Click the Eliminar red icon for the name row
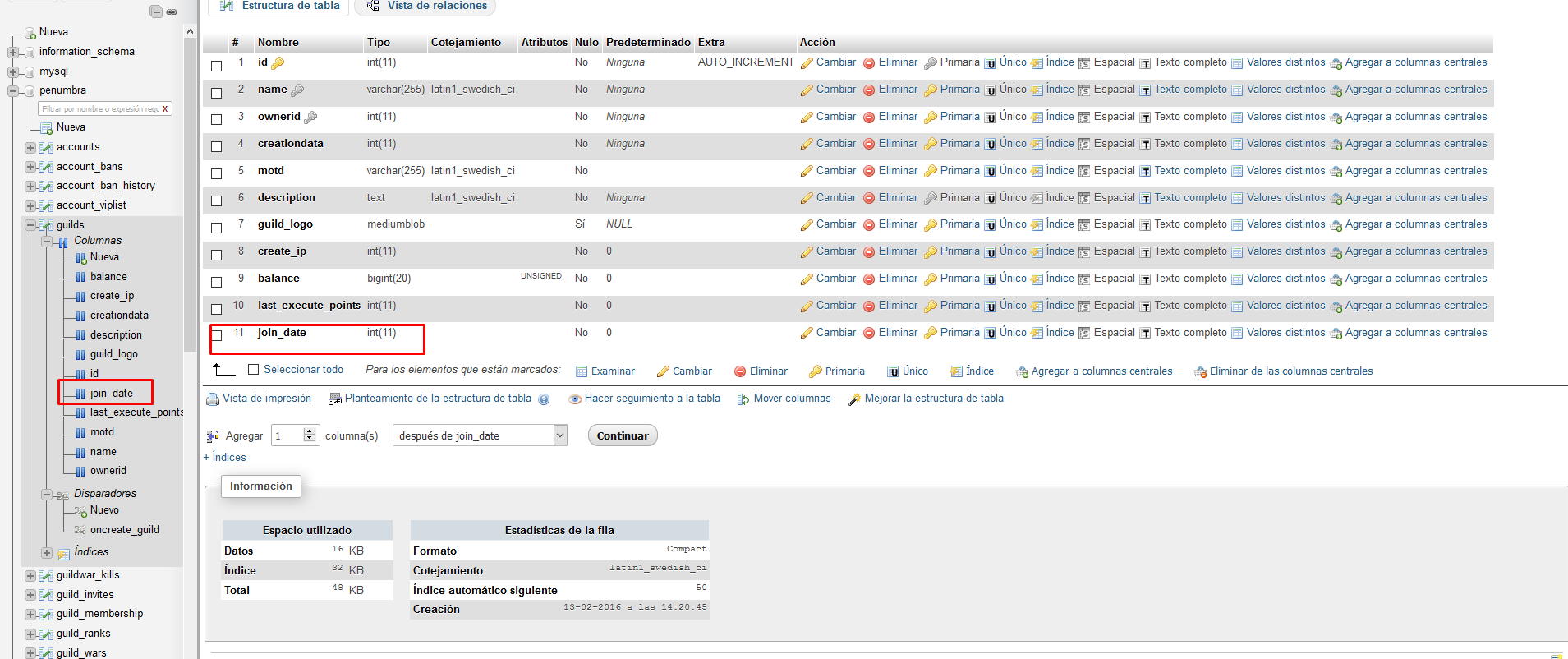Image resolution: width=1568 pixels, height=659 pixels. tap(869, 90)
